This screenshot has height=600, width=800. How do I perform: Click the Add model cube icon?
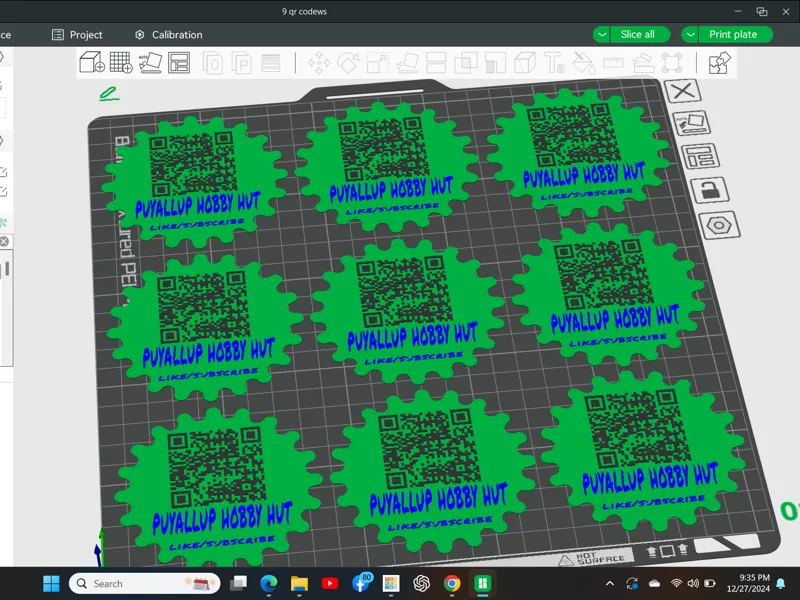click(92, 63)
